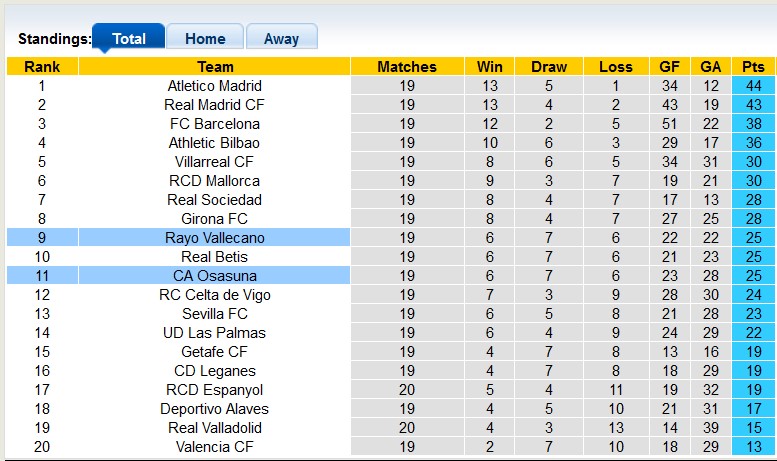777x461 pixels.
Task: Select the highlighted CA Osasuna row
Action: [x=215, y=276]
